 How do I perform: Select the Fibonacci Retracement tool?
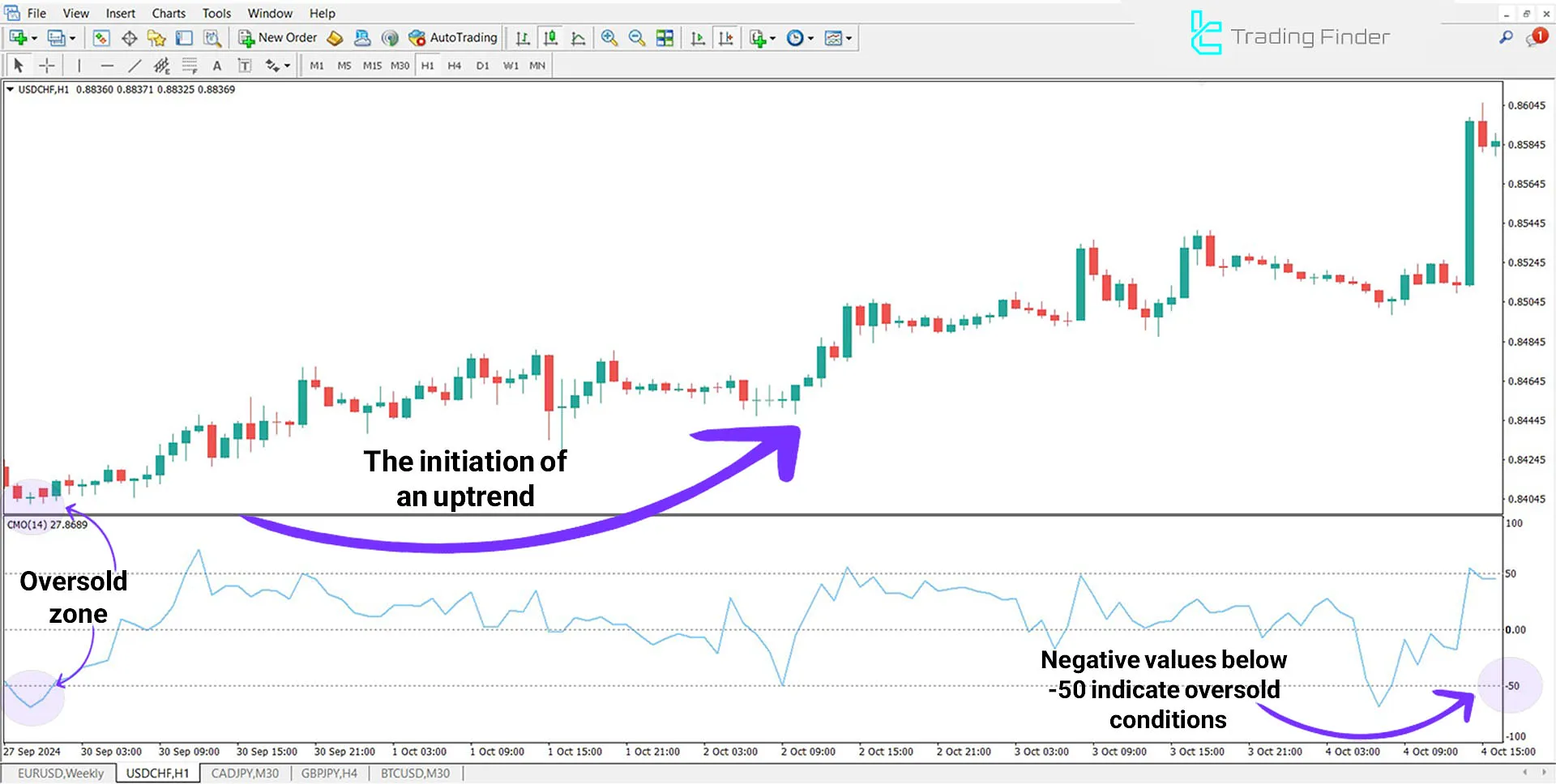(x=187, y=65)
